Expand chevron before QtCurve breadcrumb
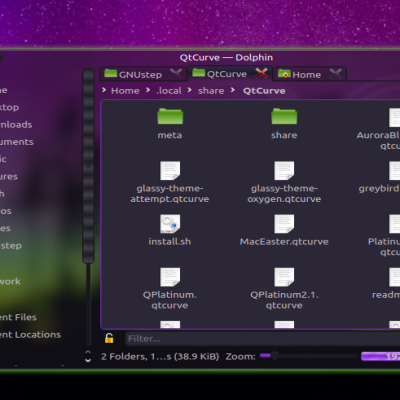400x400 pixels. click(x=233, y=90)
